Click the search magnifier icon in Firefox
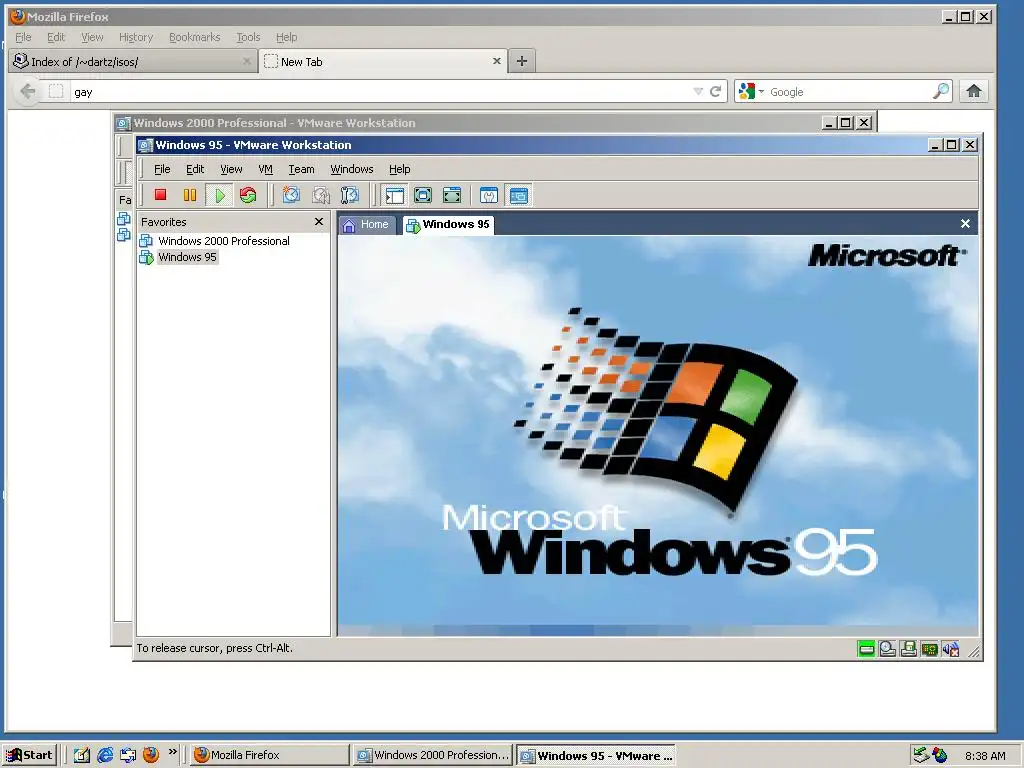 click(941, 91)
